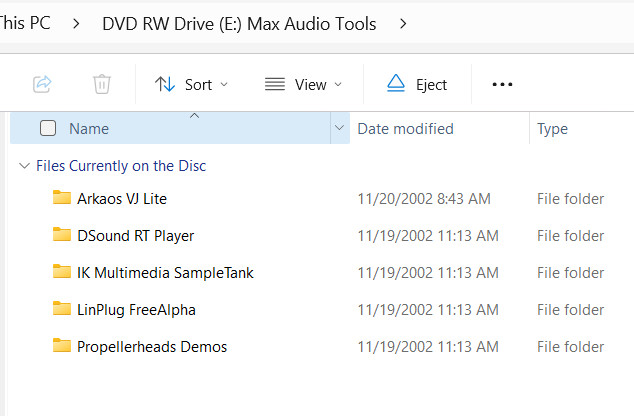Click the File folder type of IK Multimedia SampleTank
Viewport: 634px width, 416px height.
pyautogui.click(x=570, y=273)
